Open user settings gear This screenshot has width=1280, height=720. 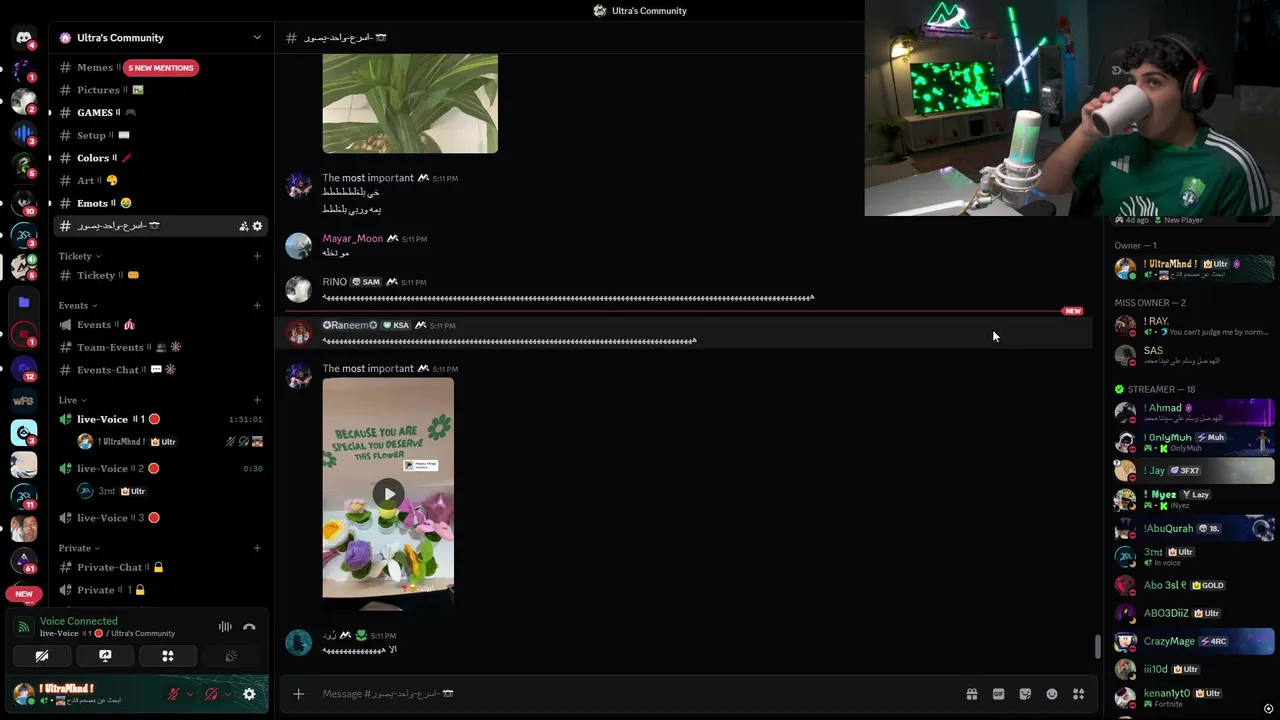tap(249, 694)
